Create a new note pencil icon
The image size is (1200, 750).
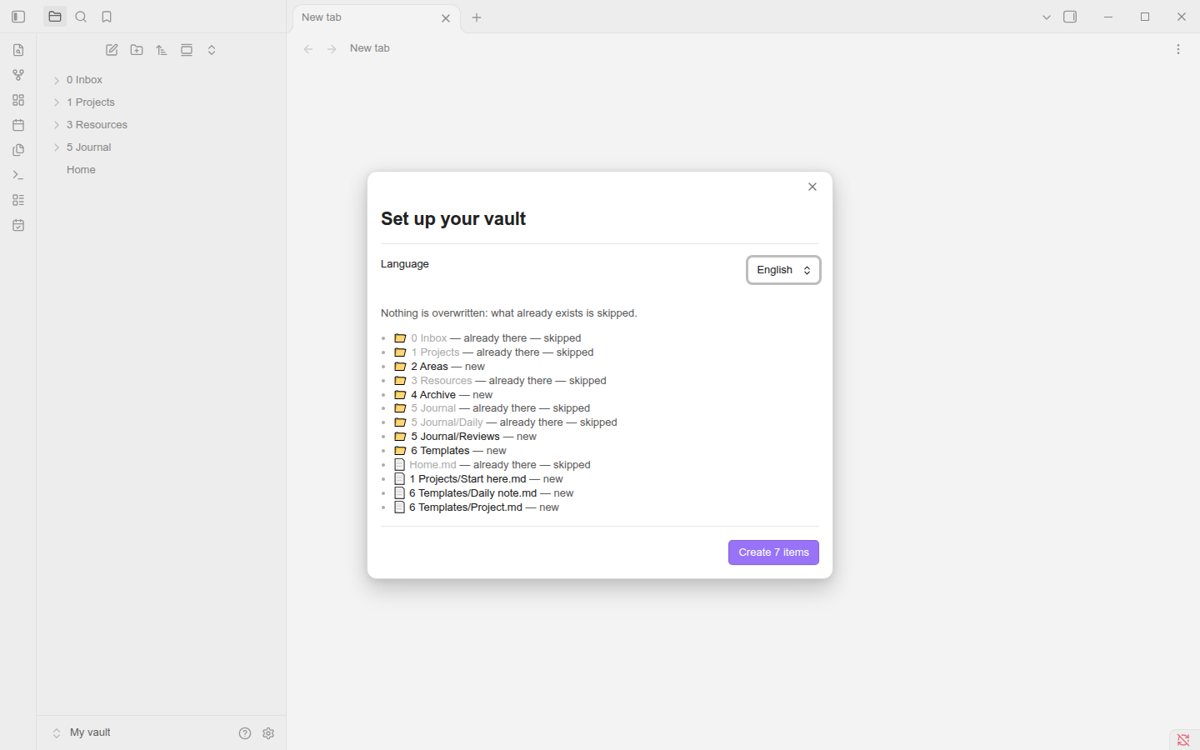tap(112, 50)
